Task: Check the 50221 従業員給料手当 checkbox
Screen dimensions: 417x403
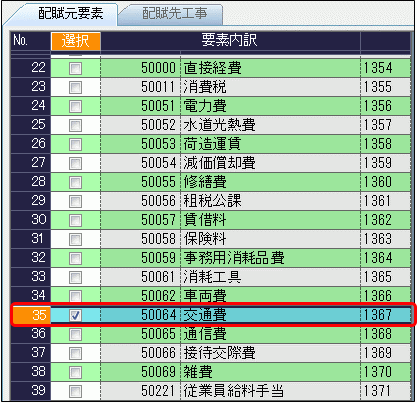Action: click(76, 391)
